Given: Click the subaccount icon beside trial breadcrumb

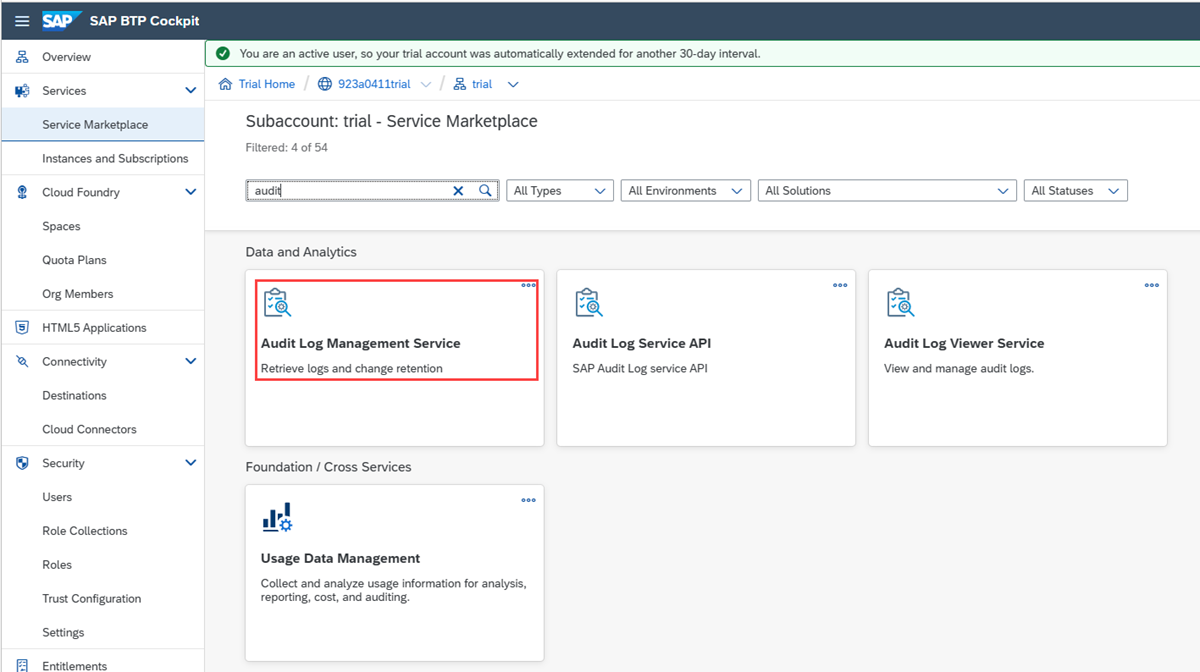Looking at the screenshot, I should [460, 84].
